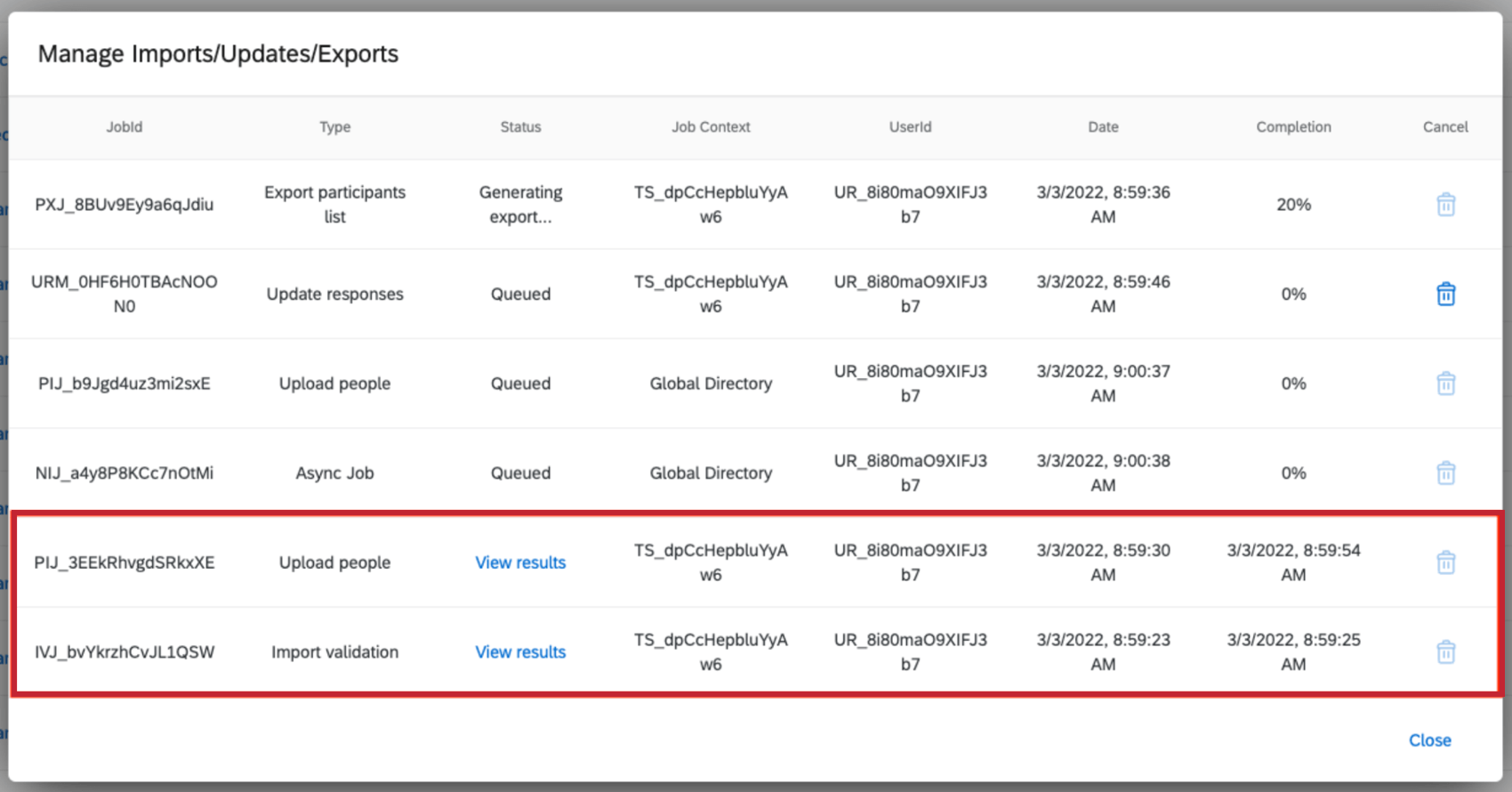1512x792 pixels.
Task: Click the JobId column header
Action: click(x=125, y=127)
